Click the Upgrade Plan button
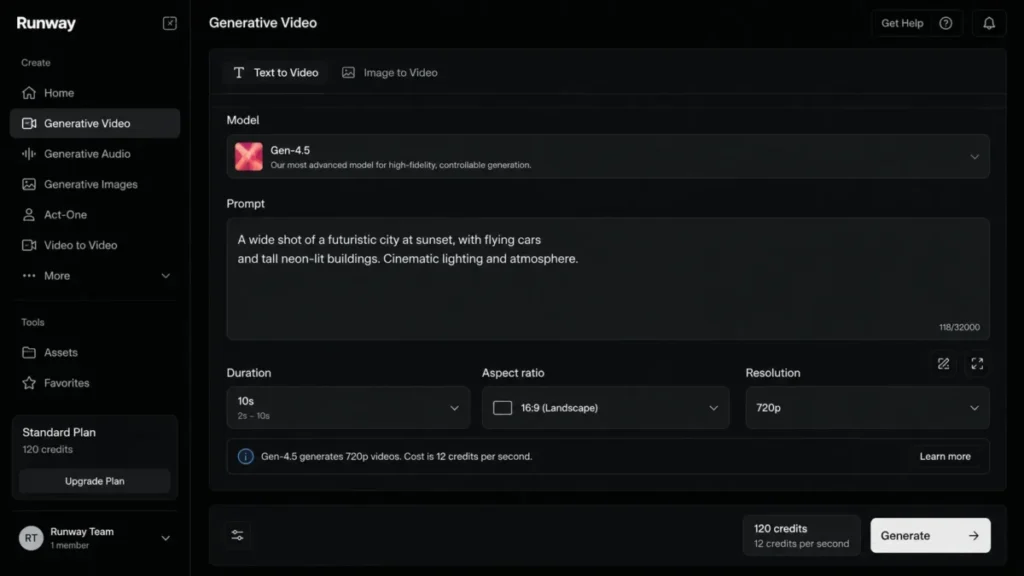 [x=95, y=481]
